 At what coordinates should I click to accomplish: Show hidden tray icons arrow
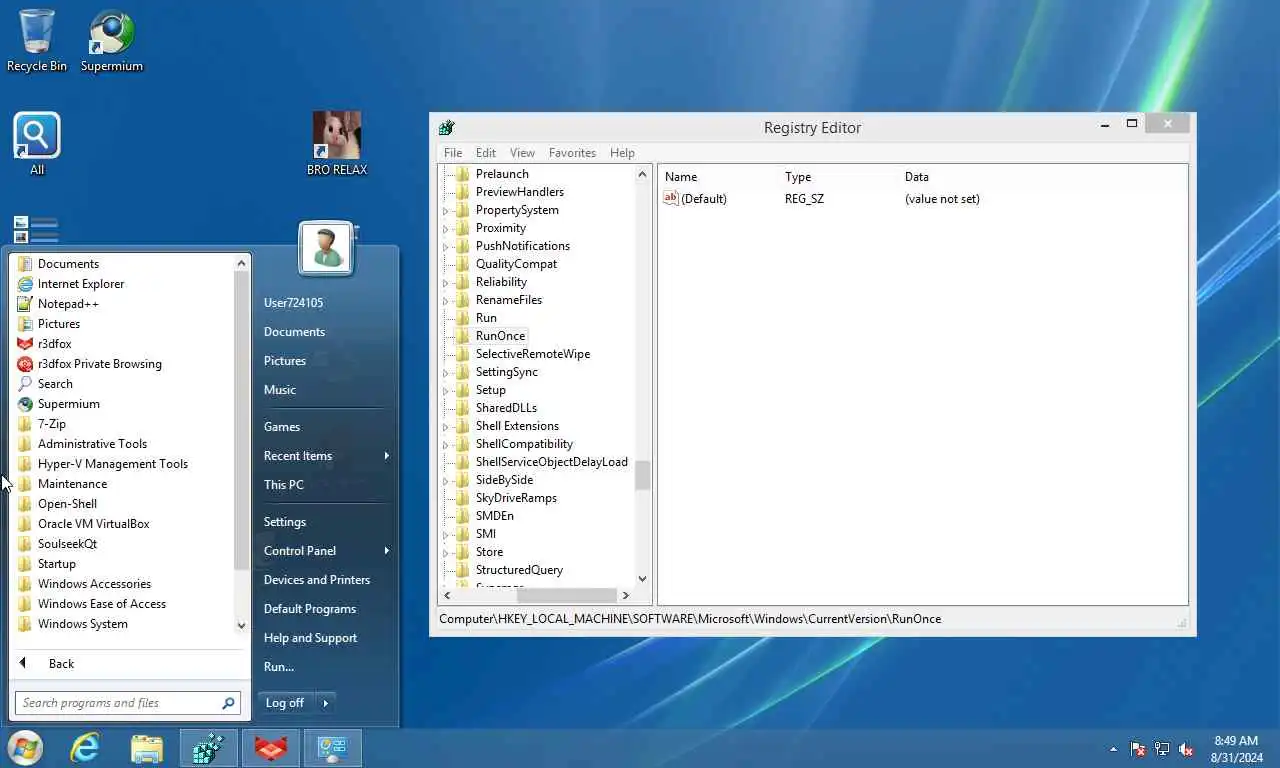tap(1113, 749)
